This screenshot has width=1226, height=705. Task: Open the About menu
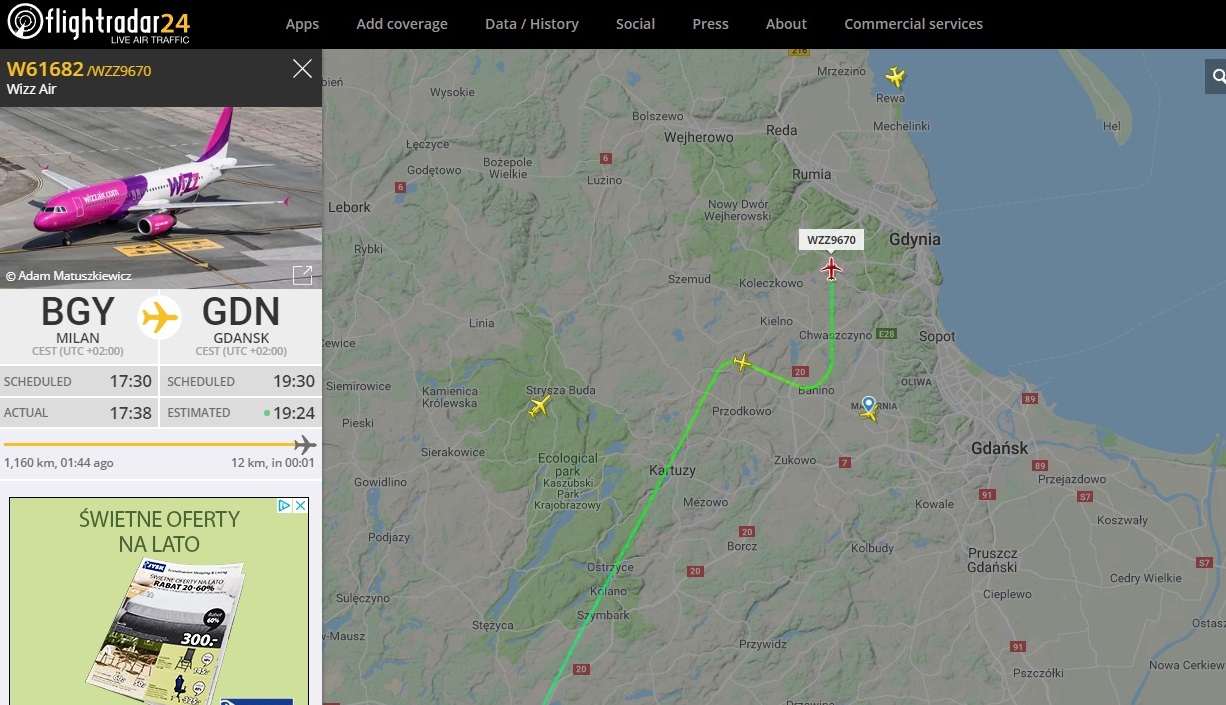pos(786,24)
